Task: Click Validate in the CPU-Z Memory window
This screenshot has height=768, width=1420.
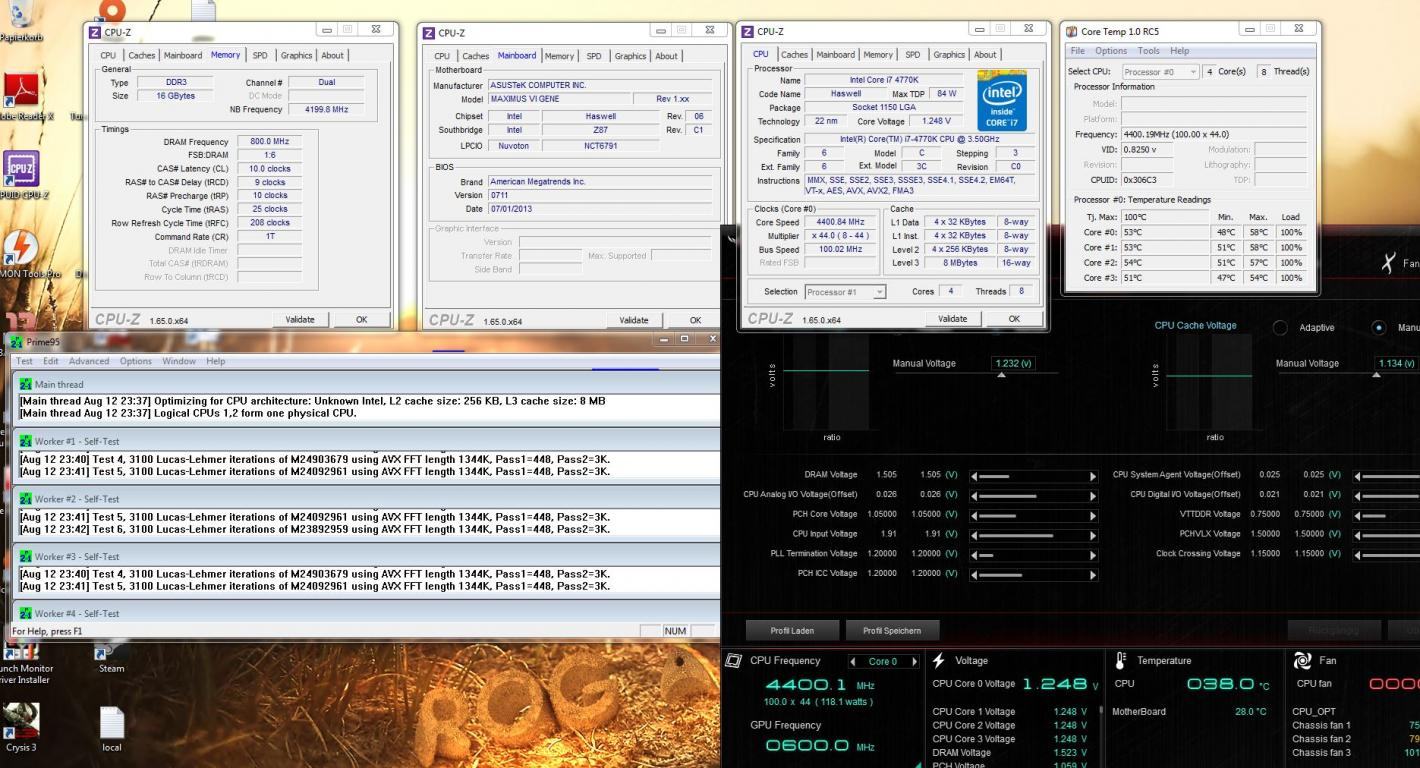Action: click(x=300, y=320)
